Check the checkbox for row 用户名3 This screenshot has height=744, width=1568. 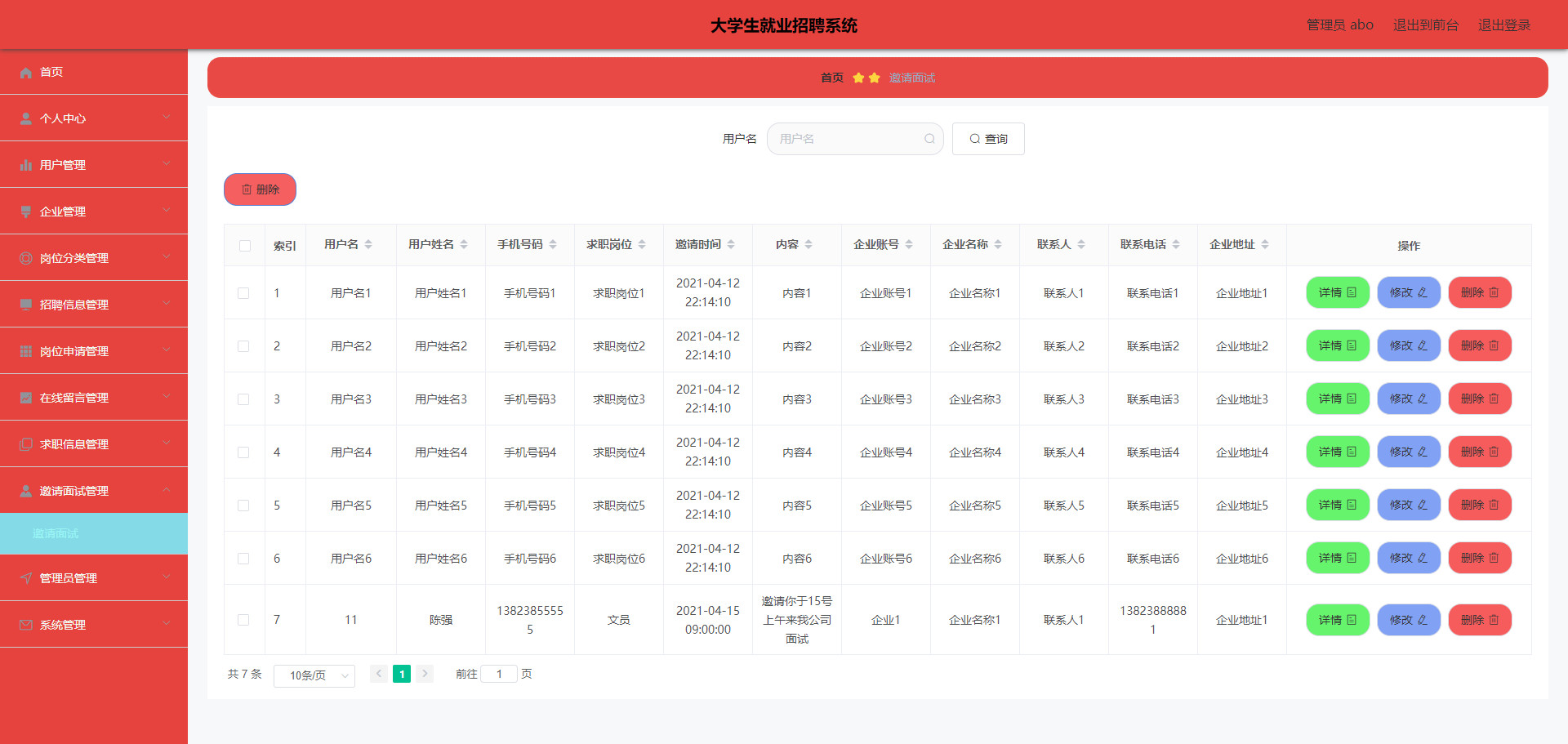243,399
